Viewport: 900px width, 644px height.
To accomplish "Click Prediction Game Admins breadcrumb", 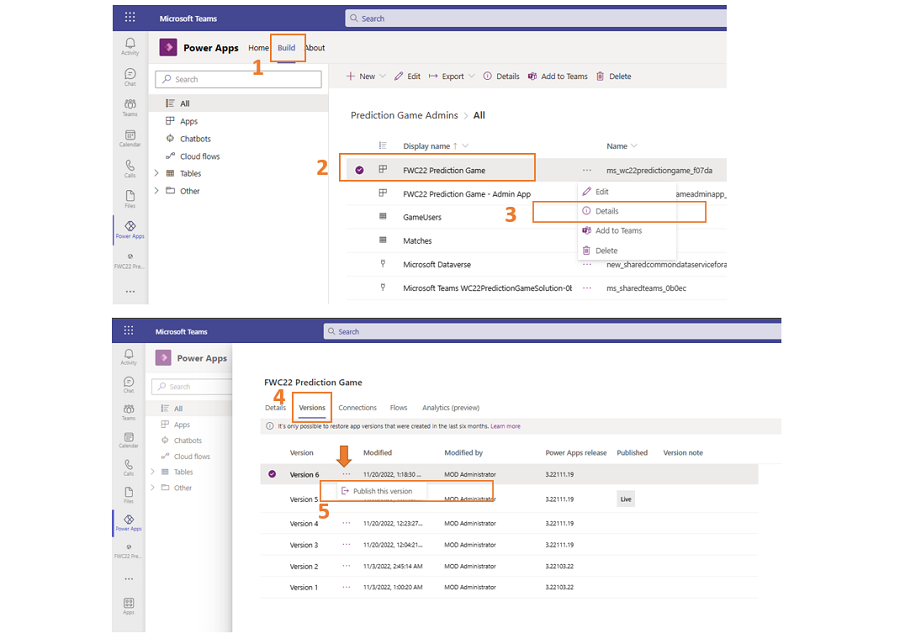I will point(404,115).
